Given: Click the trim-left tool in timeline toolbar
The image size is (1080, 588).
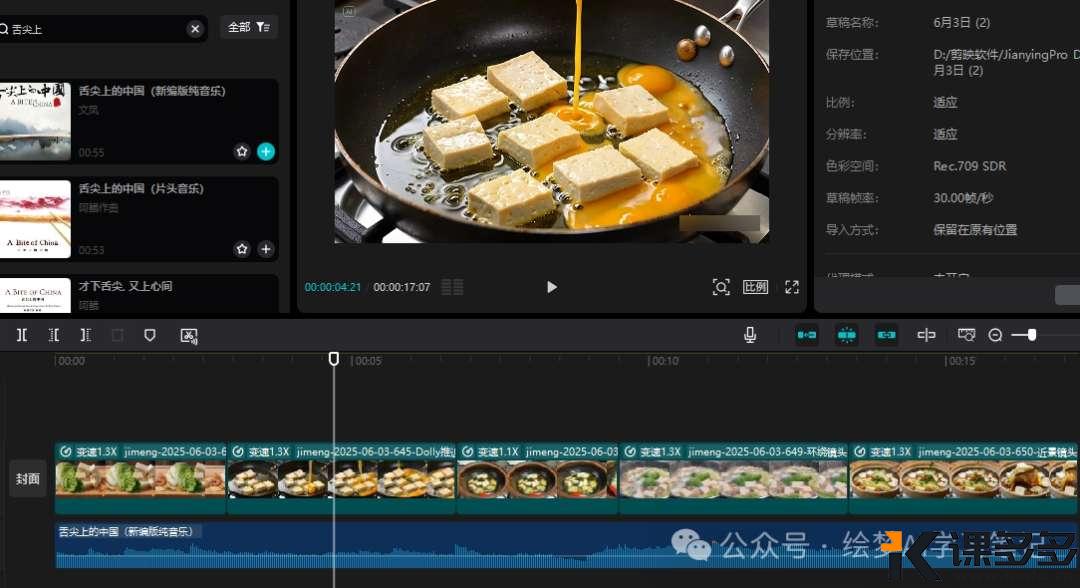Looking at the screenshot, I should click(x=54, y=335).
